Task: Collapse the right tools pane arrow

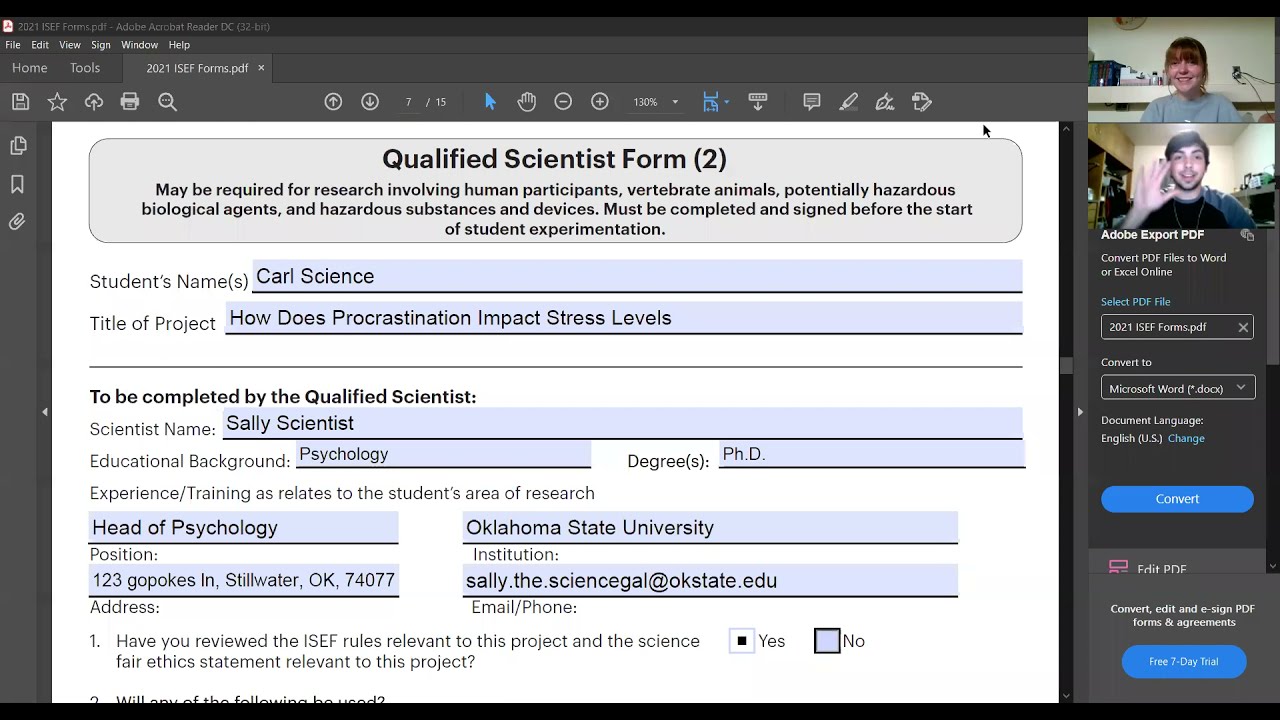Action: point(1079,412)
